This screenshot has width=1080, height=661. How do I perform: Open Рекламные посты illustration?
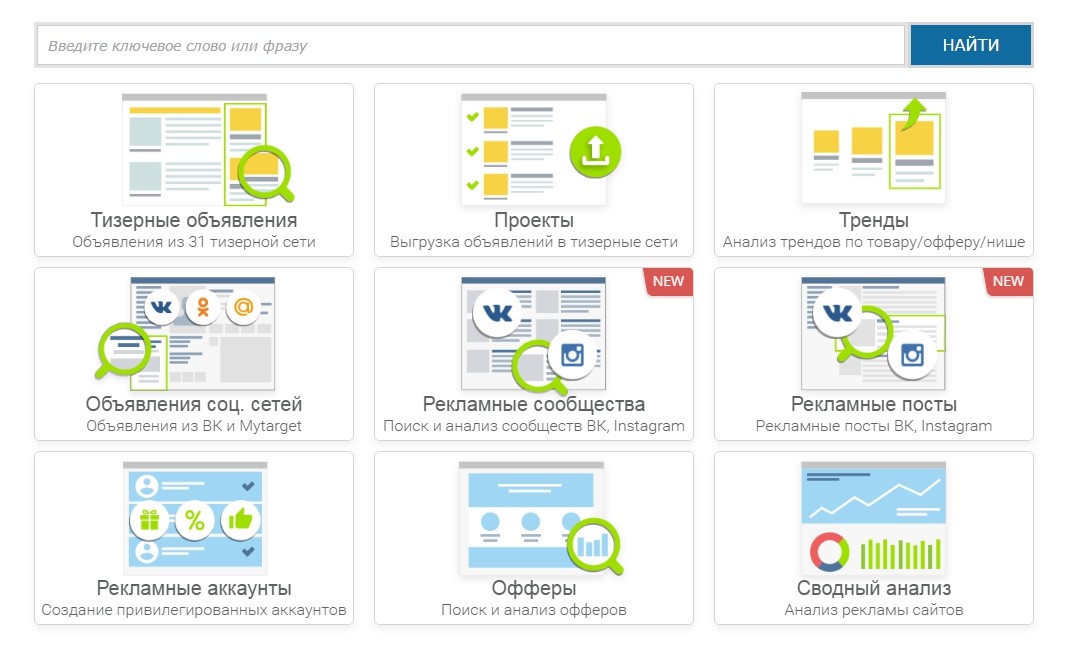(x=873, y=334)
